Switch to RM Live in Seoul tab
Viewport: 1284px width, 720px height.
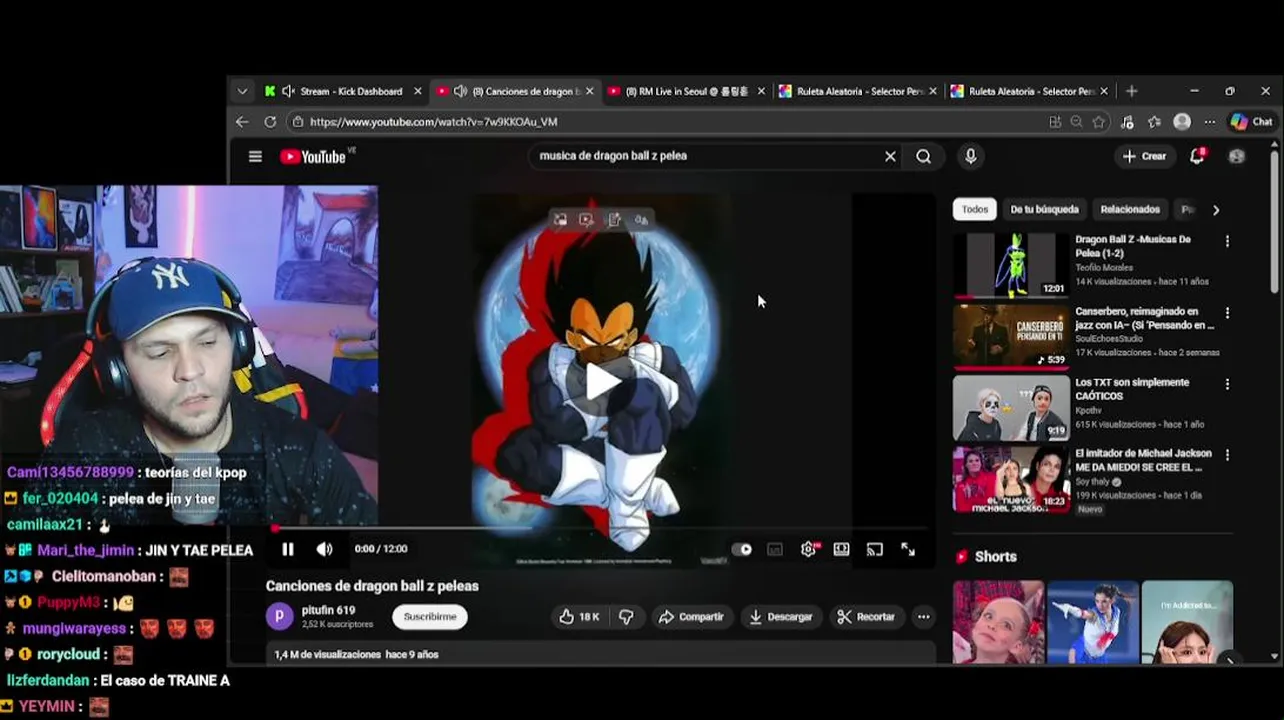click(x=686, y=91)
